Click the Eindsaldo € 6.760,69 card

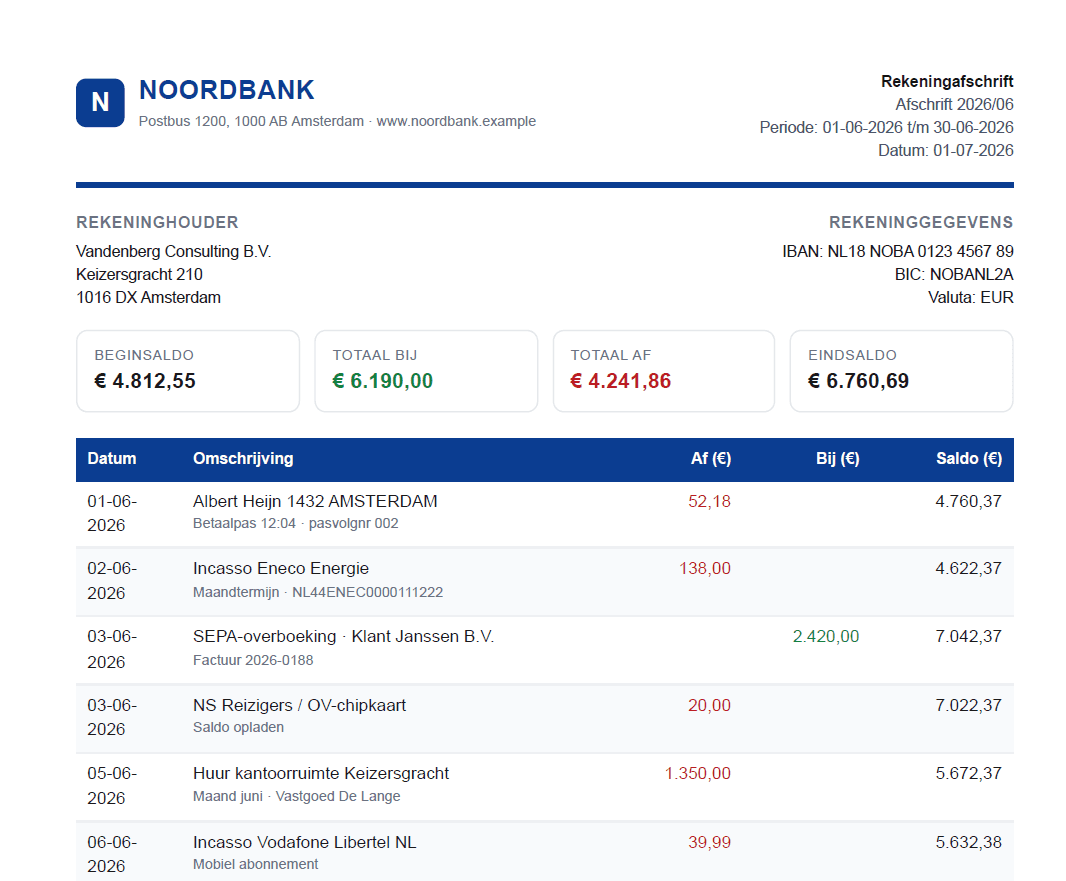pos(901,371)
